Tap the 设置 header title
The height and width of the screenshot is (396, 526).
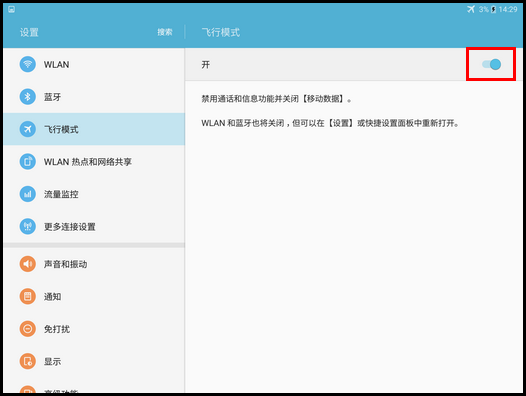pyautogui.click(x=29, y=32)
